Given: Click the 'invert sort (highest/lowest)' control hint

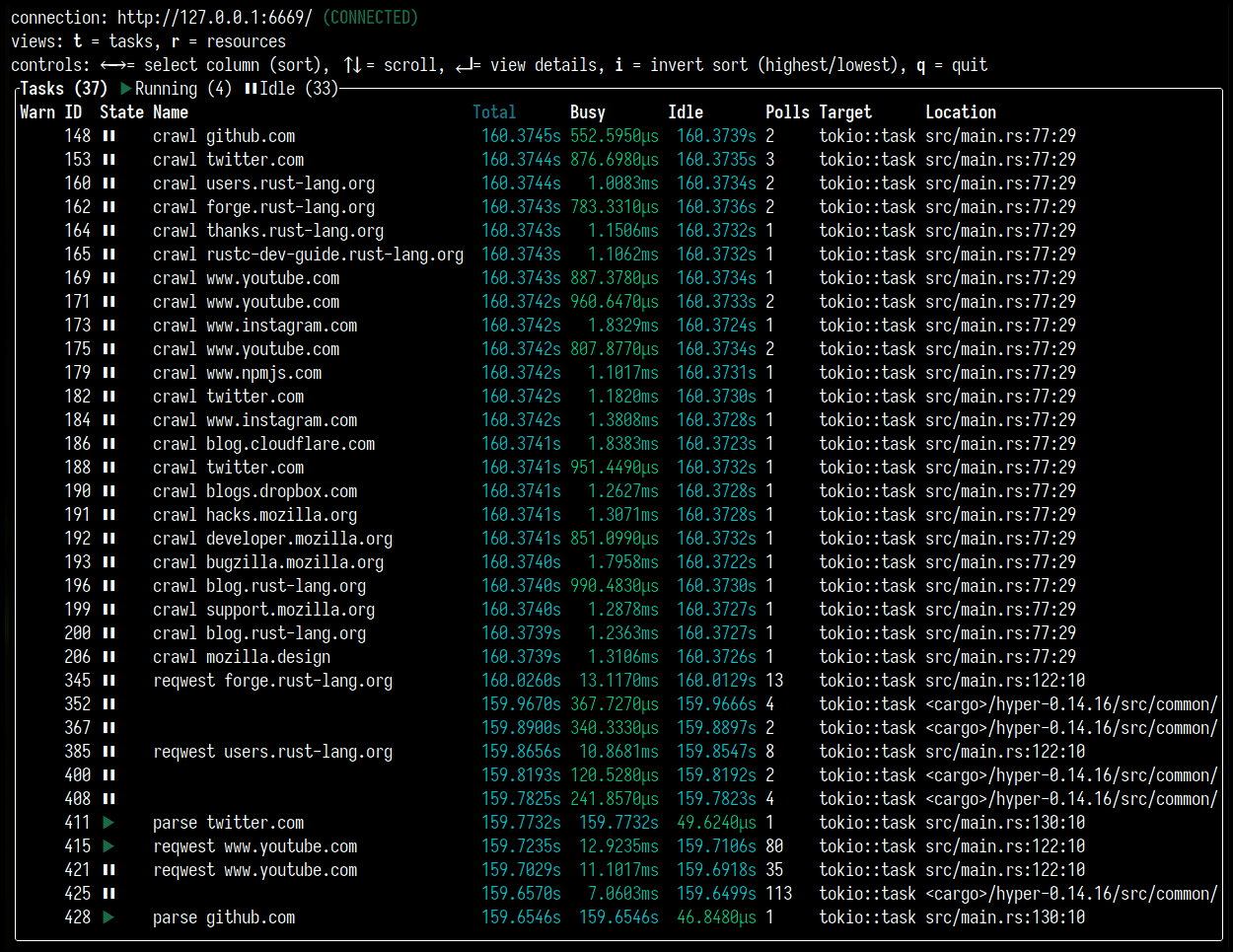Looking at the screenshot, I should tap(769, 65).
